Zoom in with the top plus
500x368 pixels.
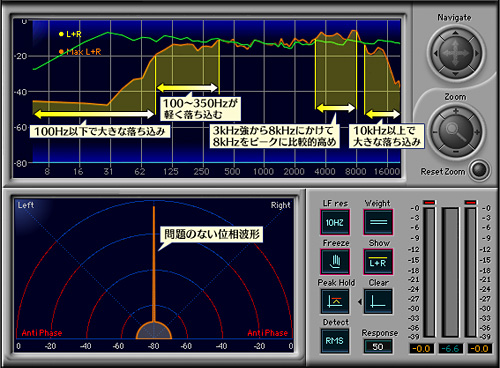tap(456, 111)
